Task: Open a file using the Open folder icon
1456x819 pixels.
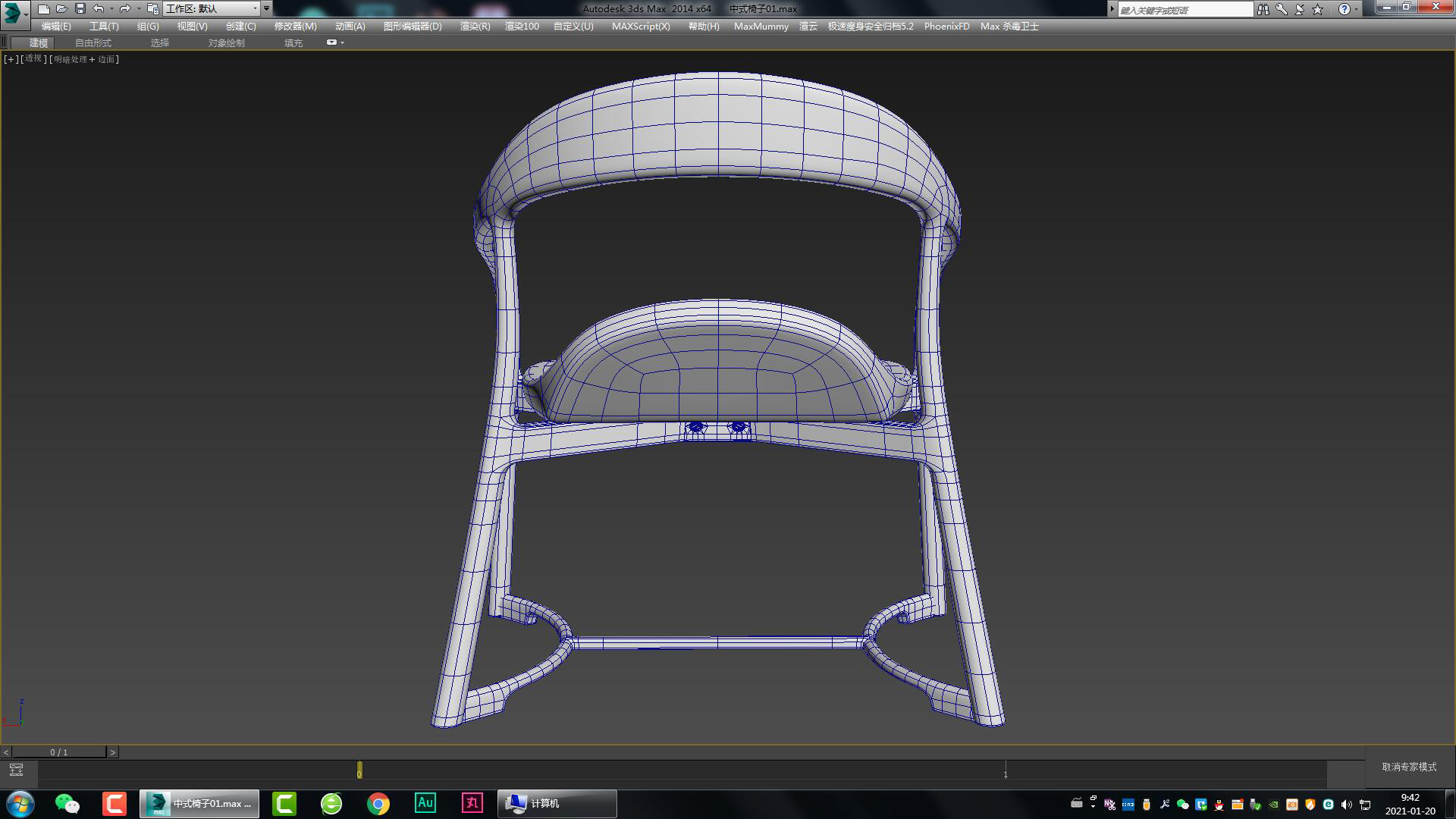Action: click(x=62, y=8)
